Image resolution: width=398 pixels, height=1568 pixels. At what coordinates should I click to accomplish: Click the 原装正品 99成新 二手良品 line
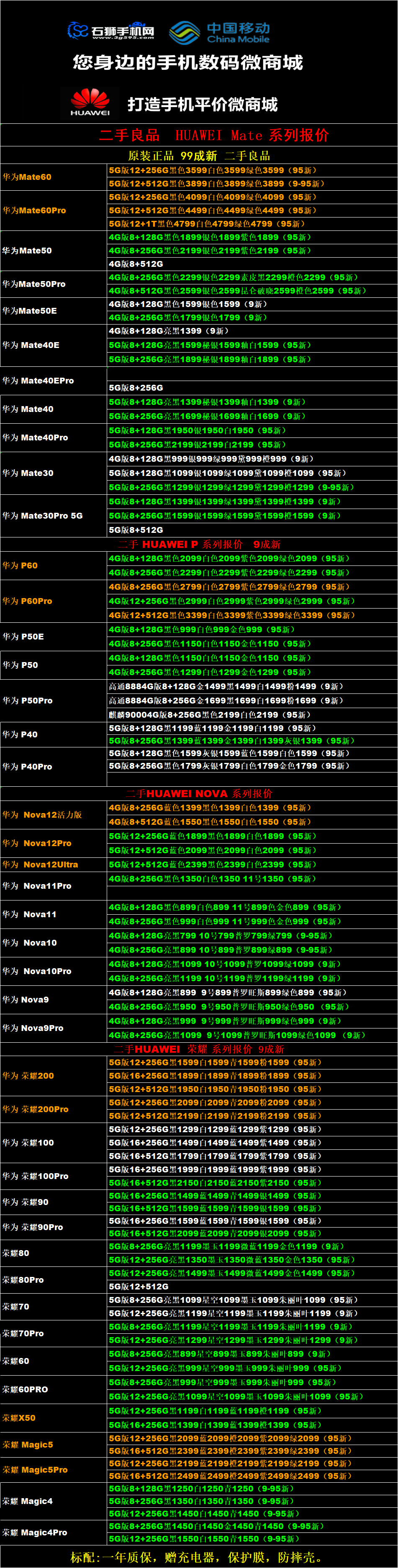point(199,156)
